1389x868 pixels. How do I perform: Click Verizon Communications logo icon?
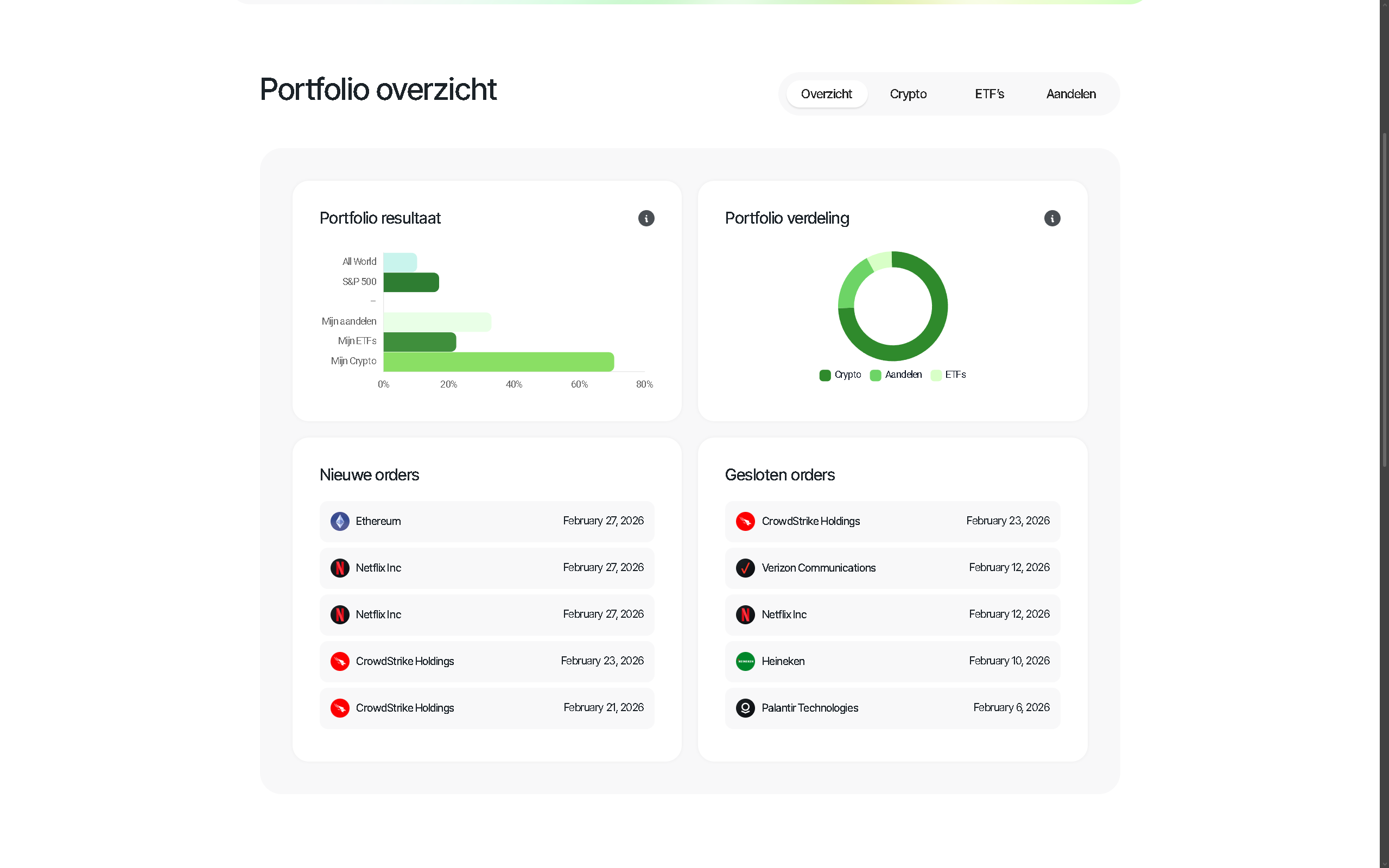point(745,568)
